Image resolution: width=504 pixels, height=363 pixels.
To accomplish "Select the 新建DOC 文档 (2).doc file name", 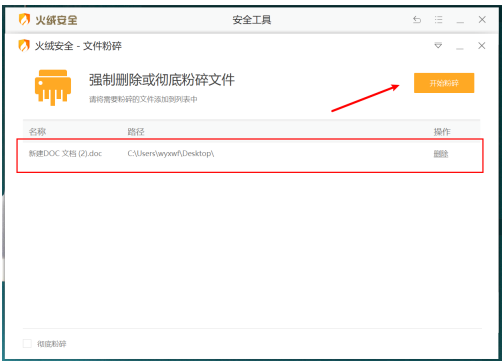I will [65, 153].
